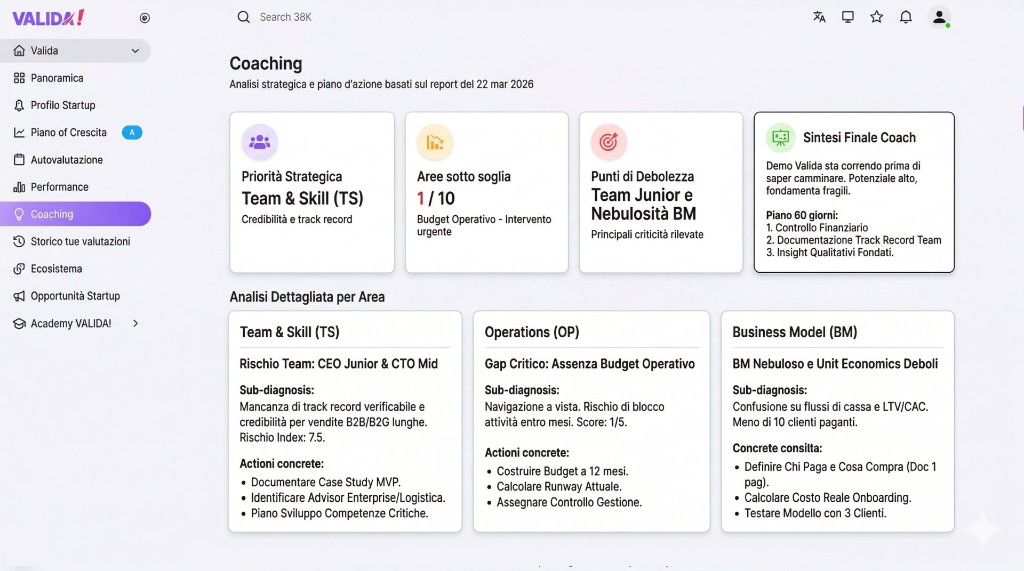
Task: Click Calcolare Runway Attuale bullet
Action: [559, 487]
